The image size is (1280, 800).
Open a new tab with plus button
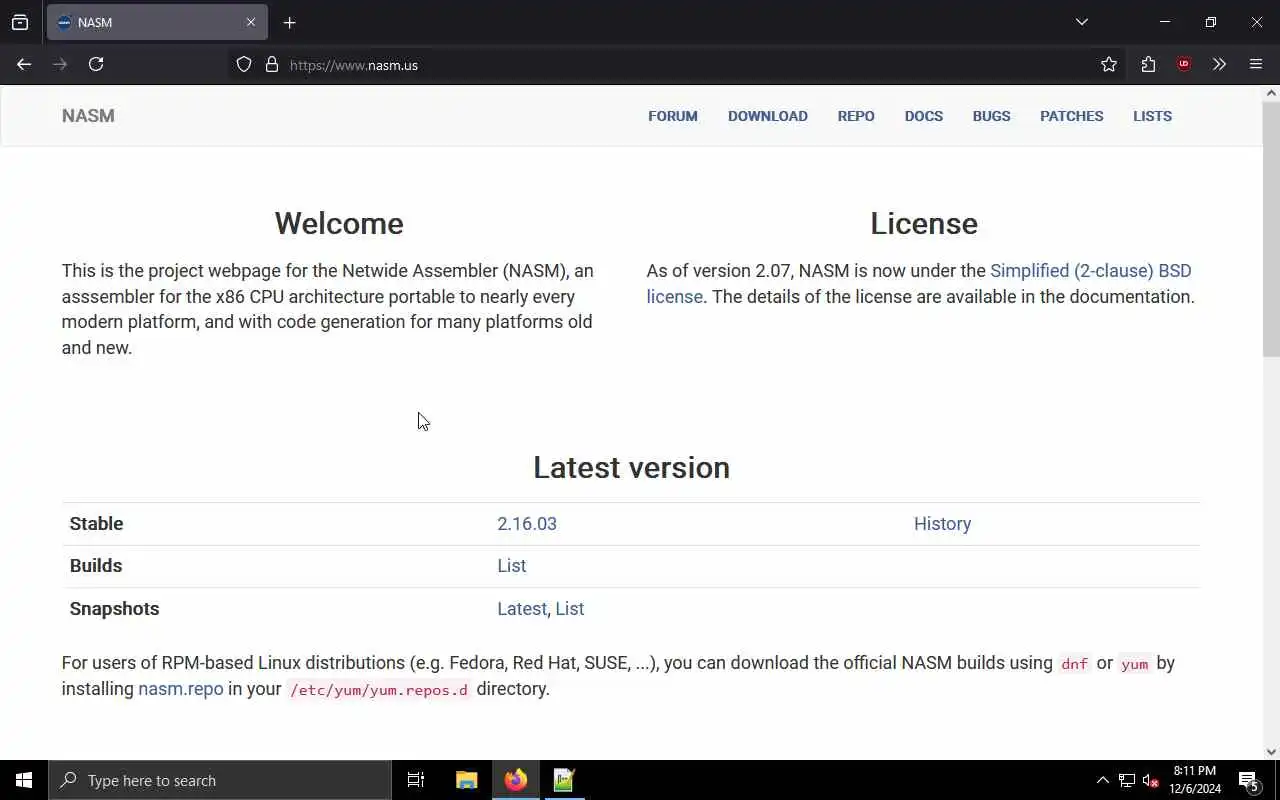[289, 22]
